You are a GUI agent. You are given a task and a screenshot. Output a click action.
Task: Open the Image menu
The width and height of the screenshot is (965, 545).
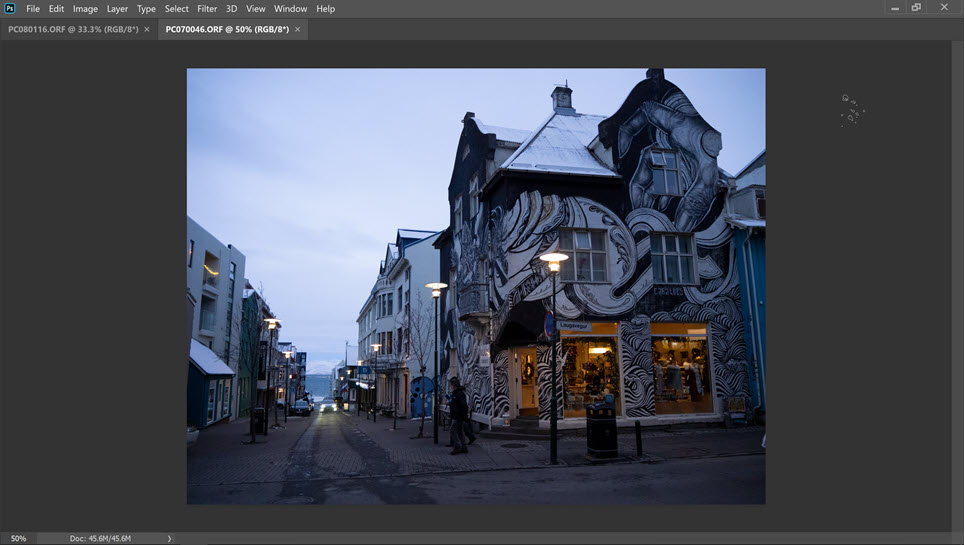[85, 9]
